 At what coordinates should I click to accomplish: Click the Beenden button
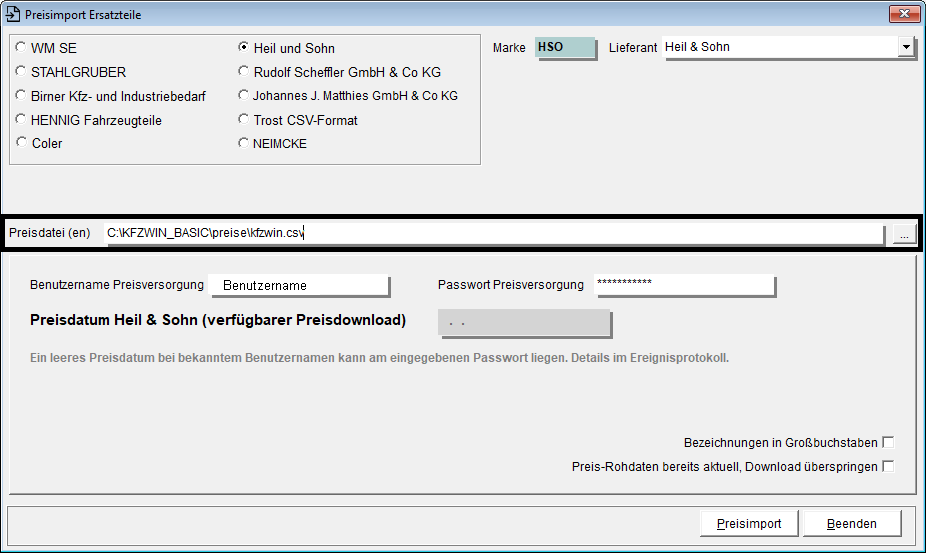(852, 523)
